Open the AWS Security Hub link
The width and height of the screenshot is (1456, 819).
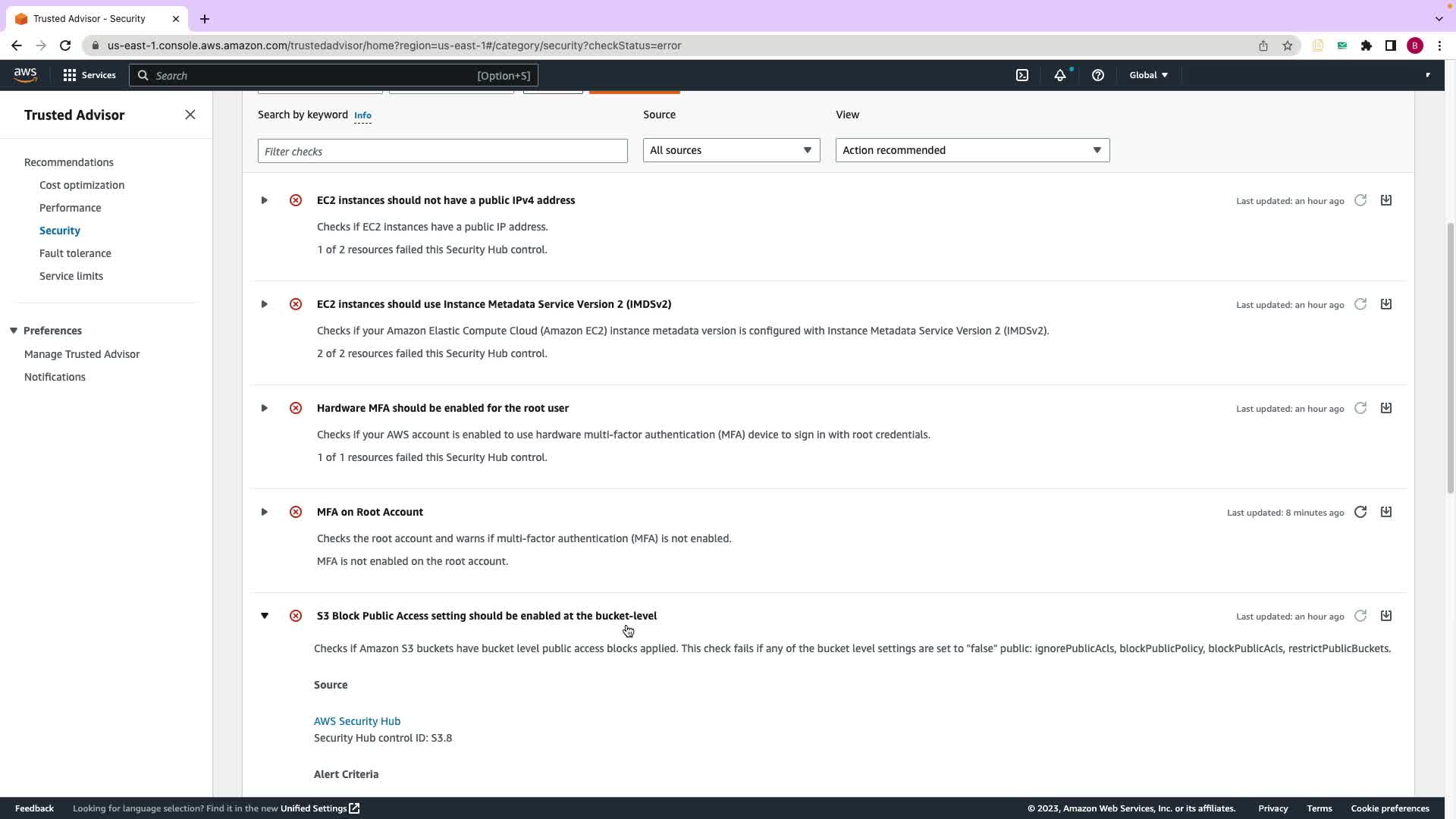click(x=357, y=721)
